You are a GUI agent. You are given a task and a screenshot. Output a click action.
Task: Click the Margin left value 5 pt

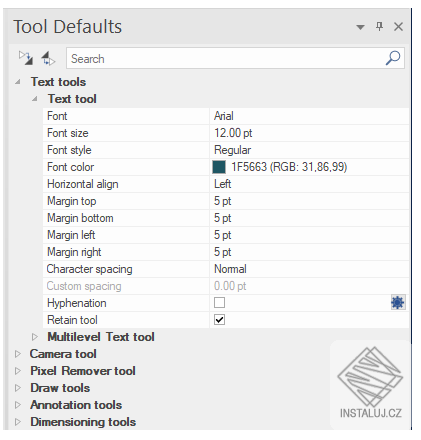point(222,235)
